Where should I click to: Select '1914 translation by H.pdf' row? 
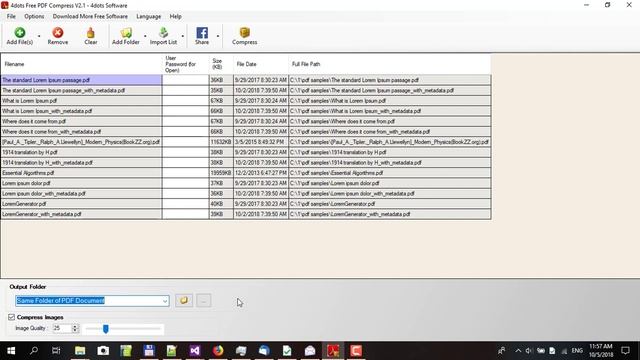[x=246, y=152]
